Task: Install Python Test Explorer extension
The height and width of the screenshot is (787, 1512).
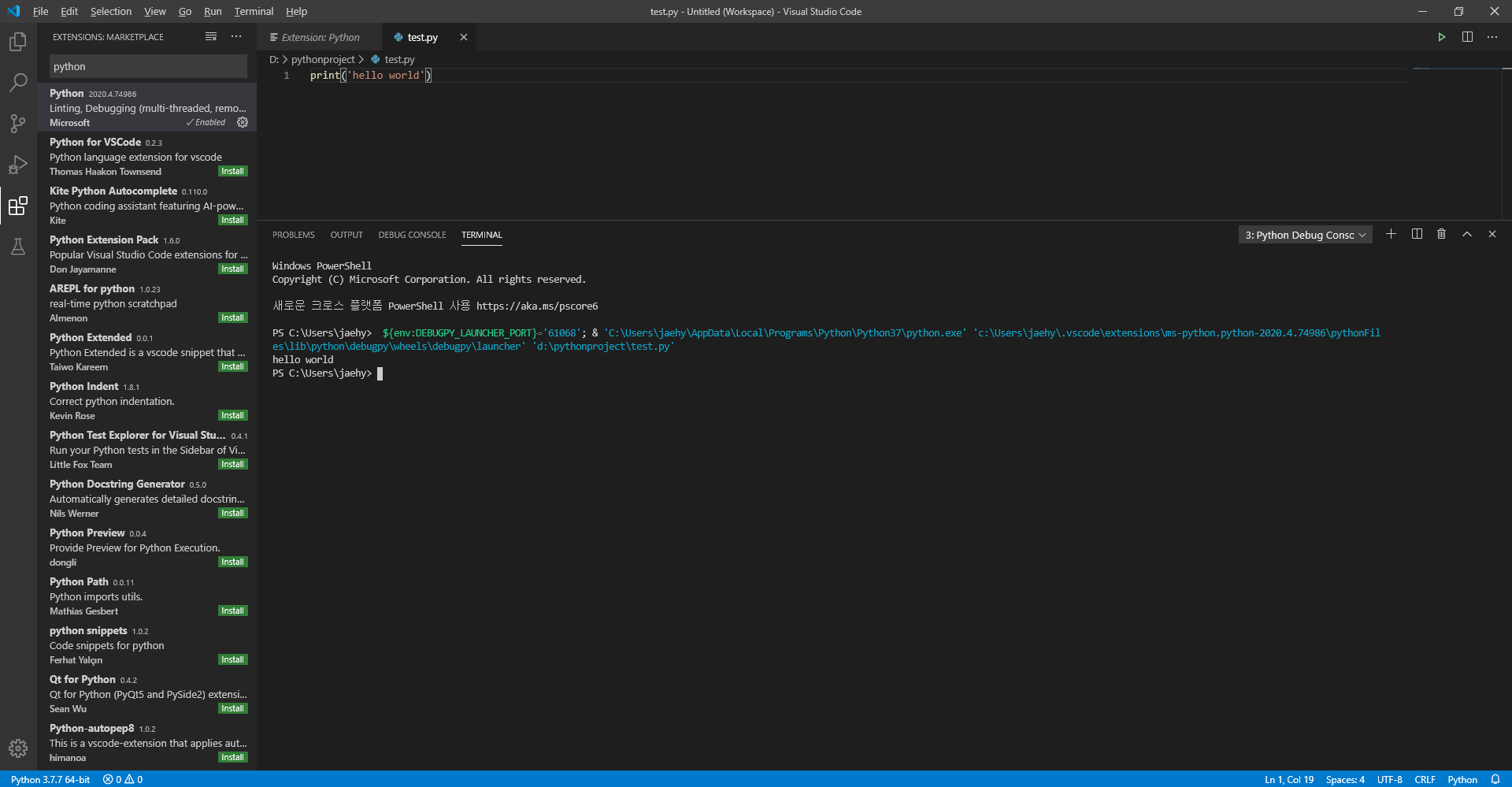Action: point(232,464)
